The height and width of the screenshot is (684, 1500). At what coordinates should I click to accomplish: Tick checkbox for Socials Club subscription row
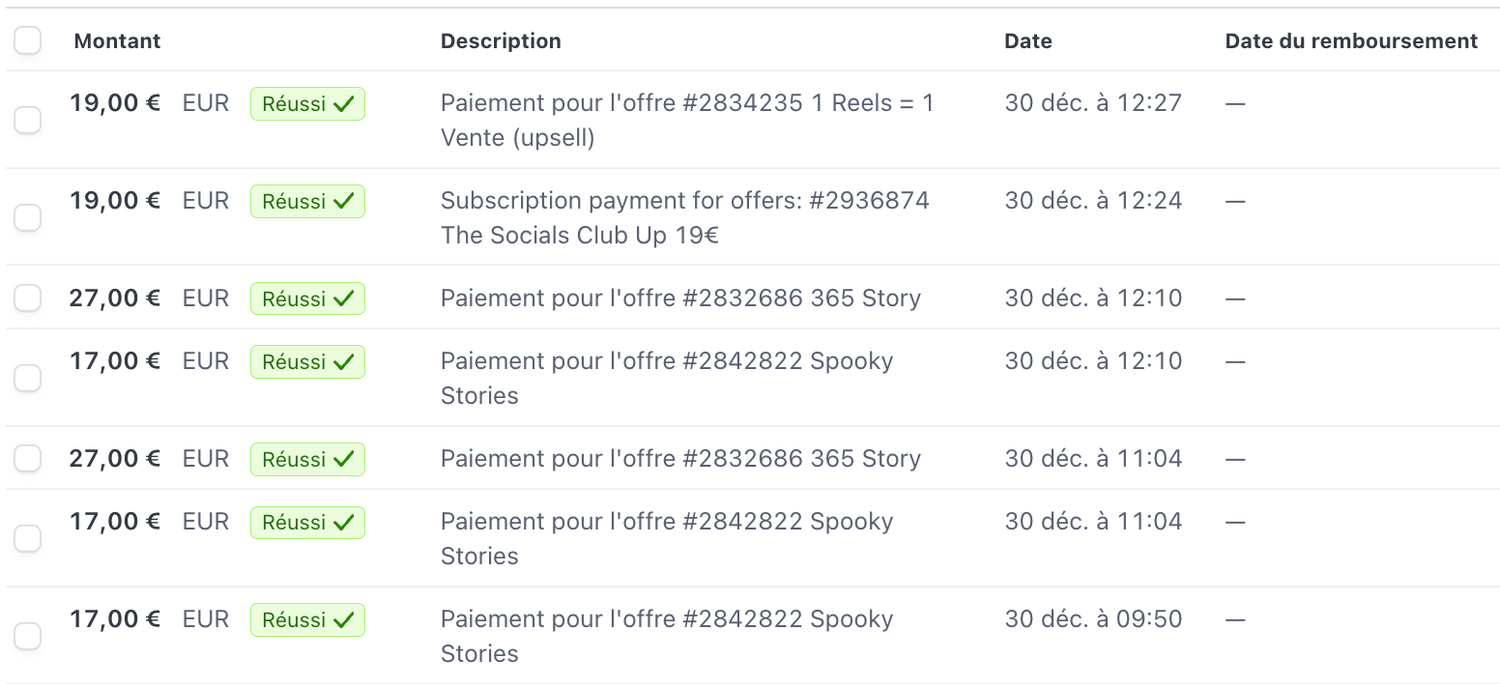[27, 217]
